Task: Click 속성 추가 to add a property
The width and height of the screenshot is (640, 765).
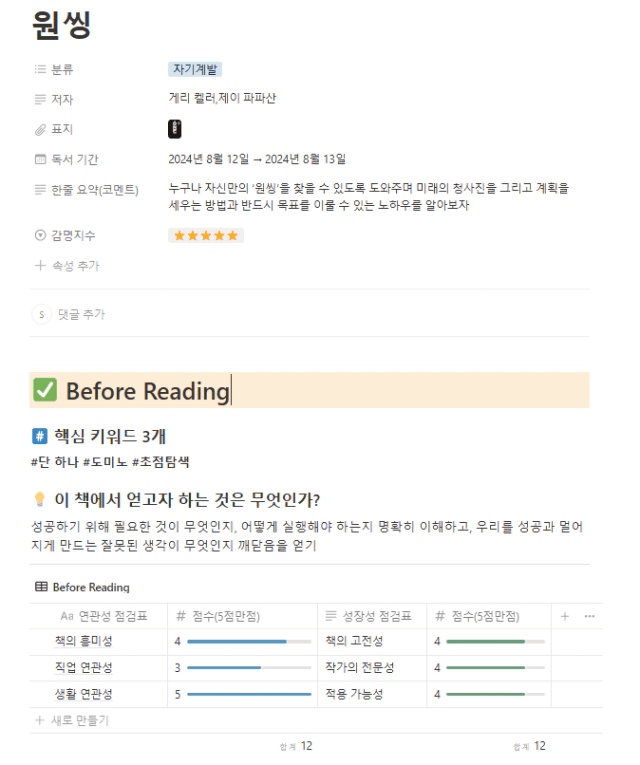Action: 67,266
